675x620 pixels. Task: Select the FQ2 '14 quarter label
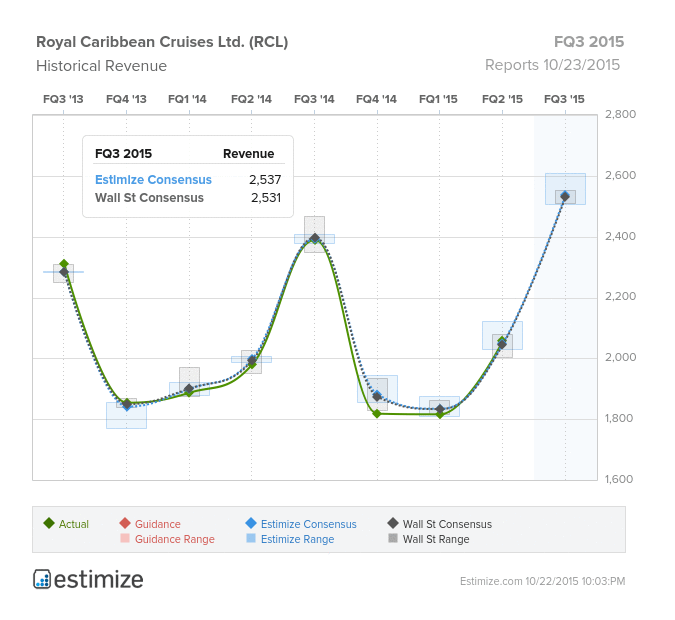[x=251, y=99]
